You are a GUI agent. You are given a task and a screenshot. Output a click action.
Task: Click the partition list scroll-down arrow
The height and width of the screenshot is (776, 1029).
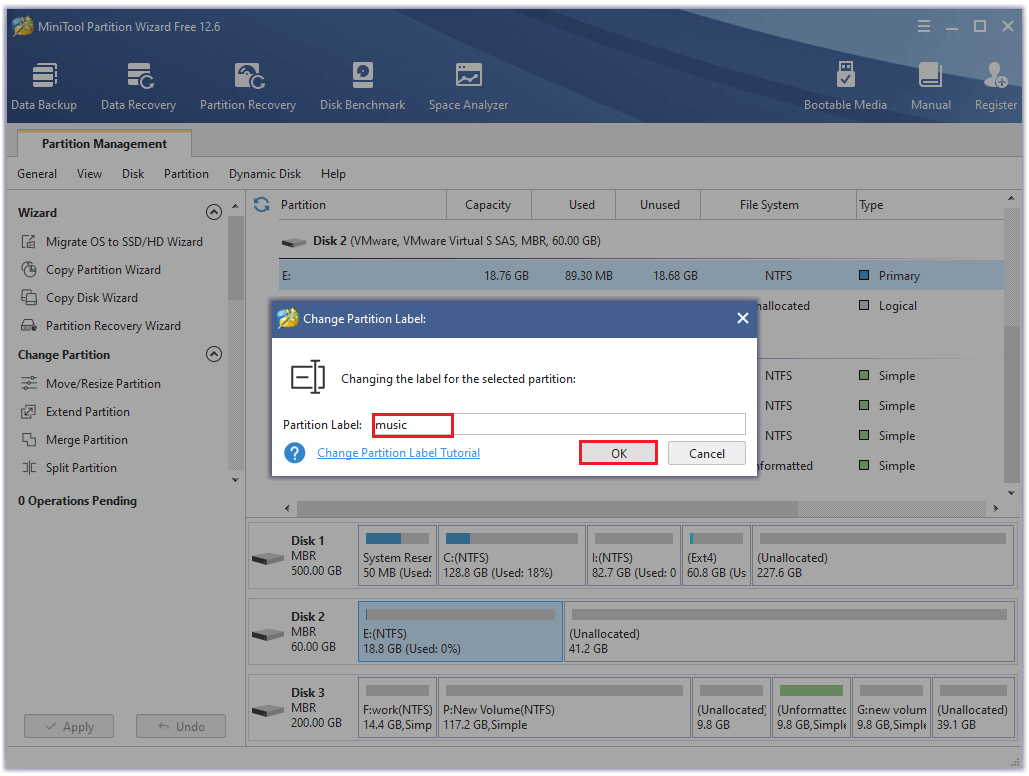(1011, 493)
